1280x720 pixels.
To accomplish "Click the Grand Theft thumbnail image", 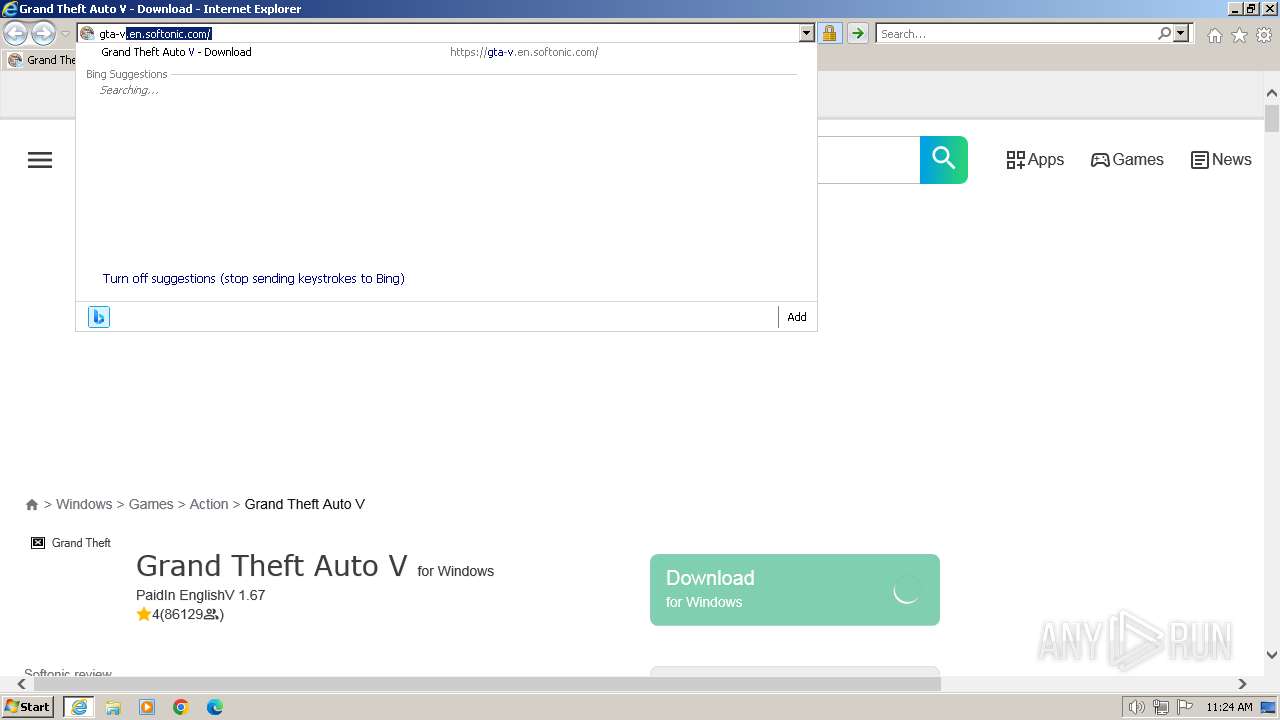I will point(71,543).
